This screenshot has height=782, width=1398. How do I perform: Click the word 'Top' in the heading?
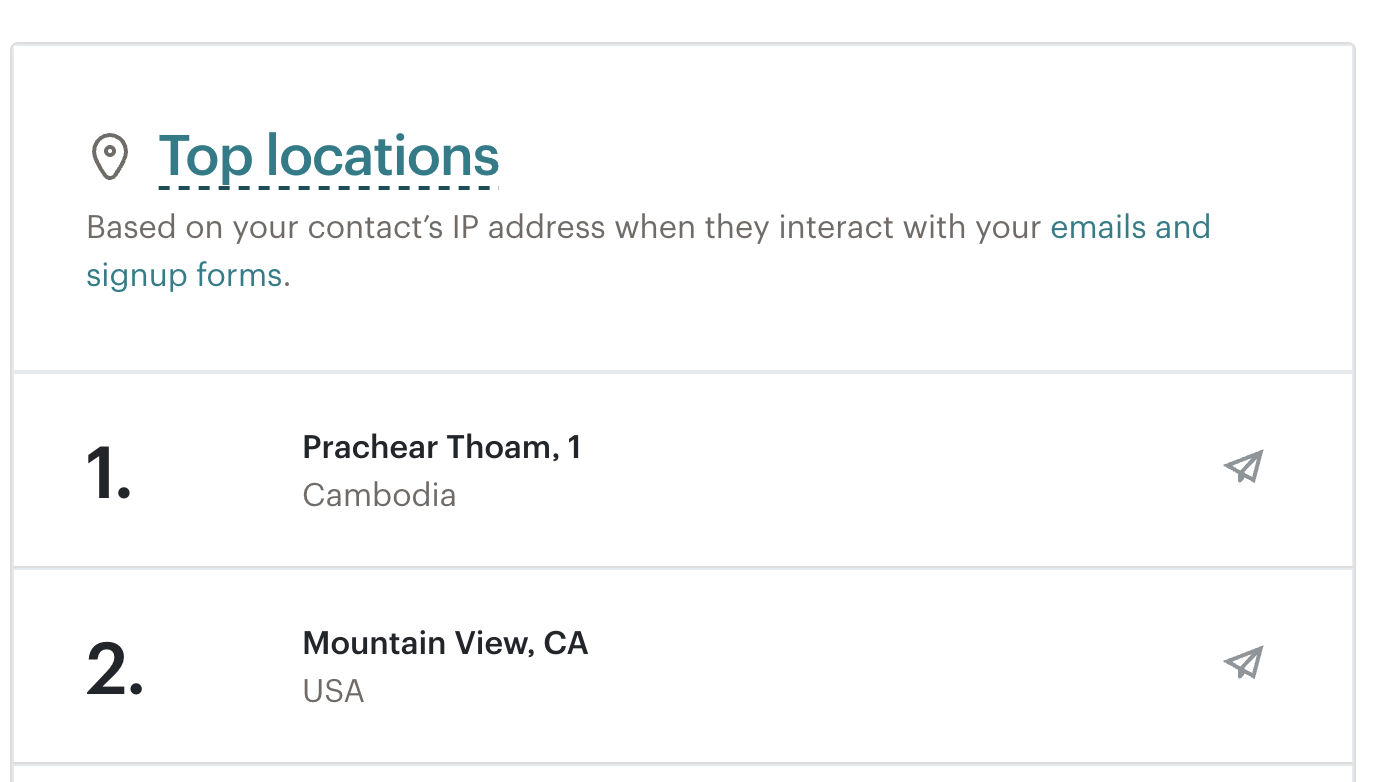pyautogui.click(x=205, y=158)
